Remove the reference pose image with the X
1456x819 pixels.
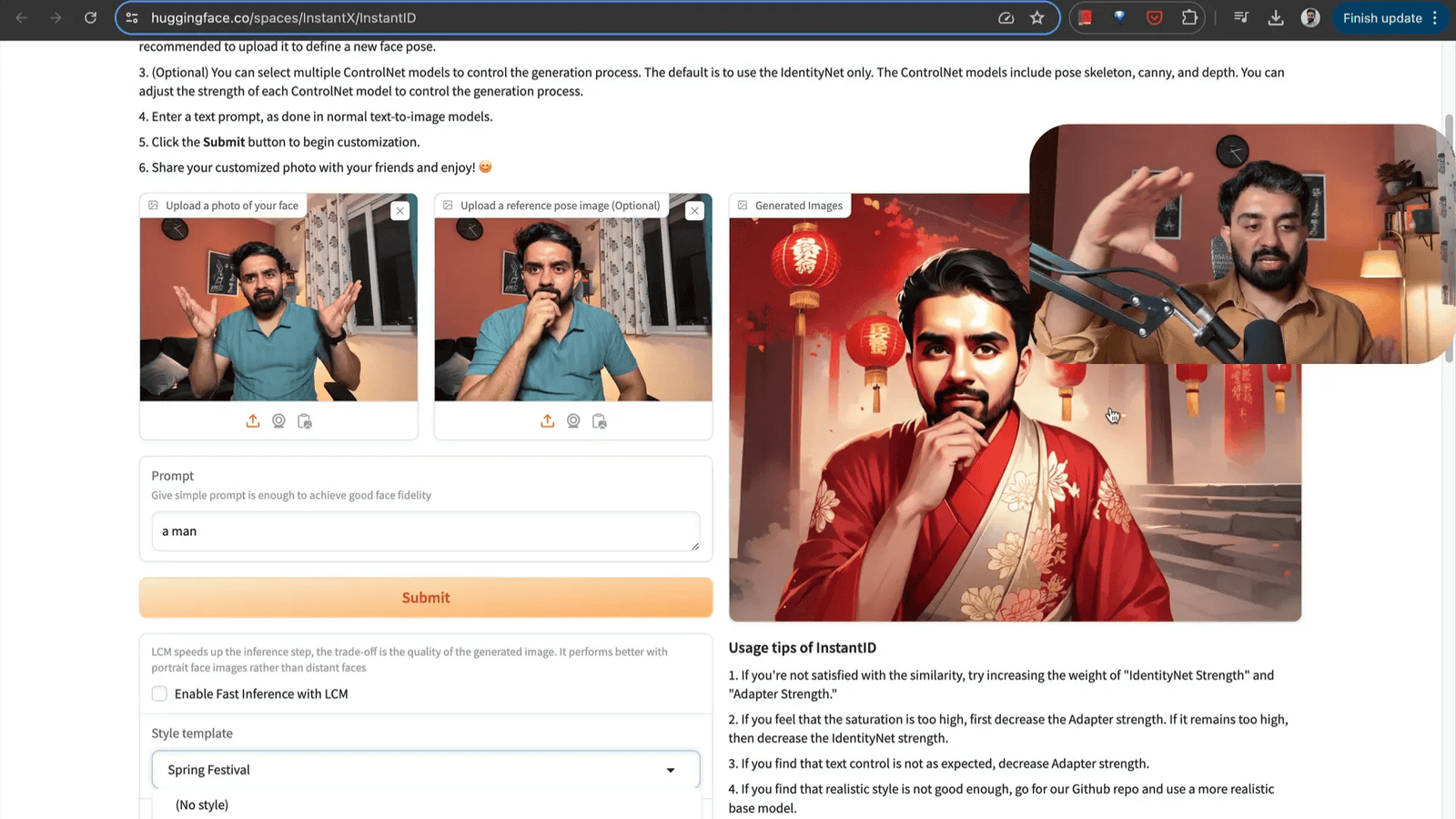coord(694,210)
